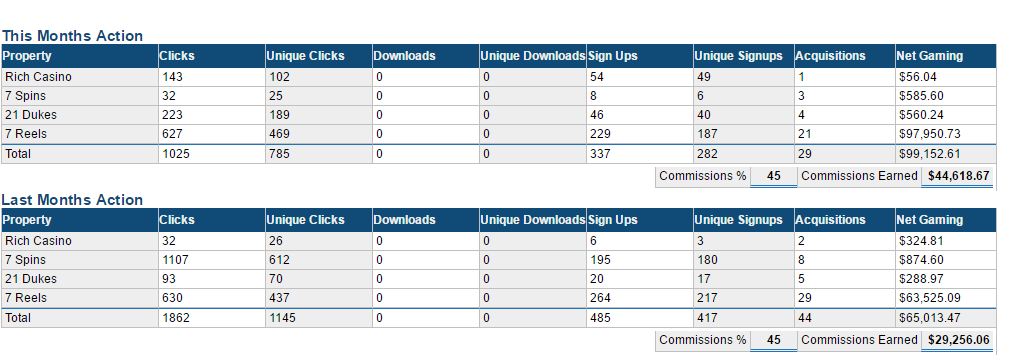
Task: Click the 93 clicks cell for 21 Dukes
Action: point(212,279)
